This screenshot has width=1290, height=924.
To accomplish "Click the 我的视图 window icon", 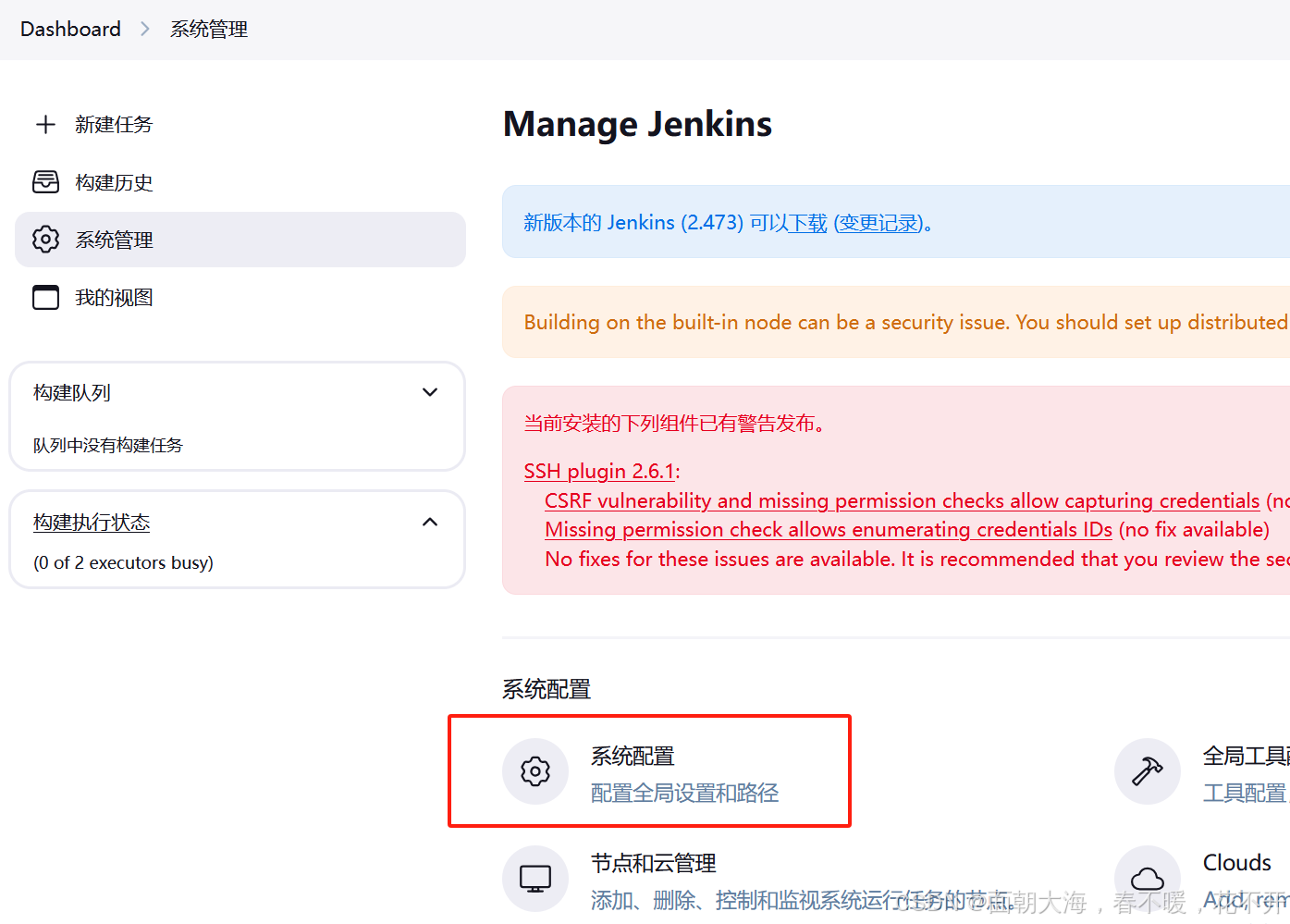I will (x=45, y=297).
